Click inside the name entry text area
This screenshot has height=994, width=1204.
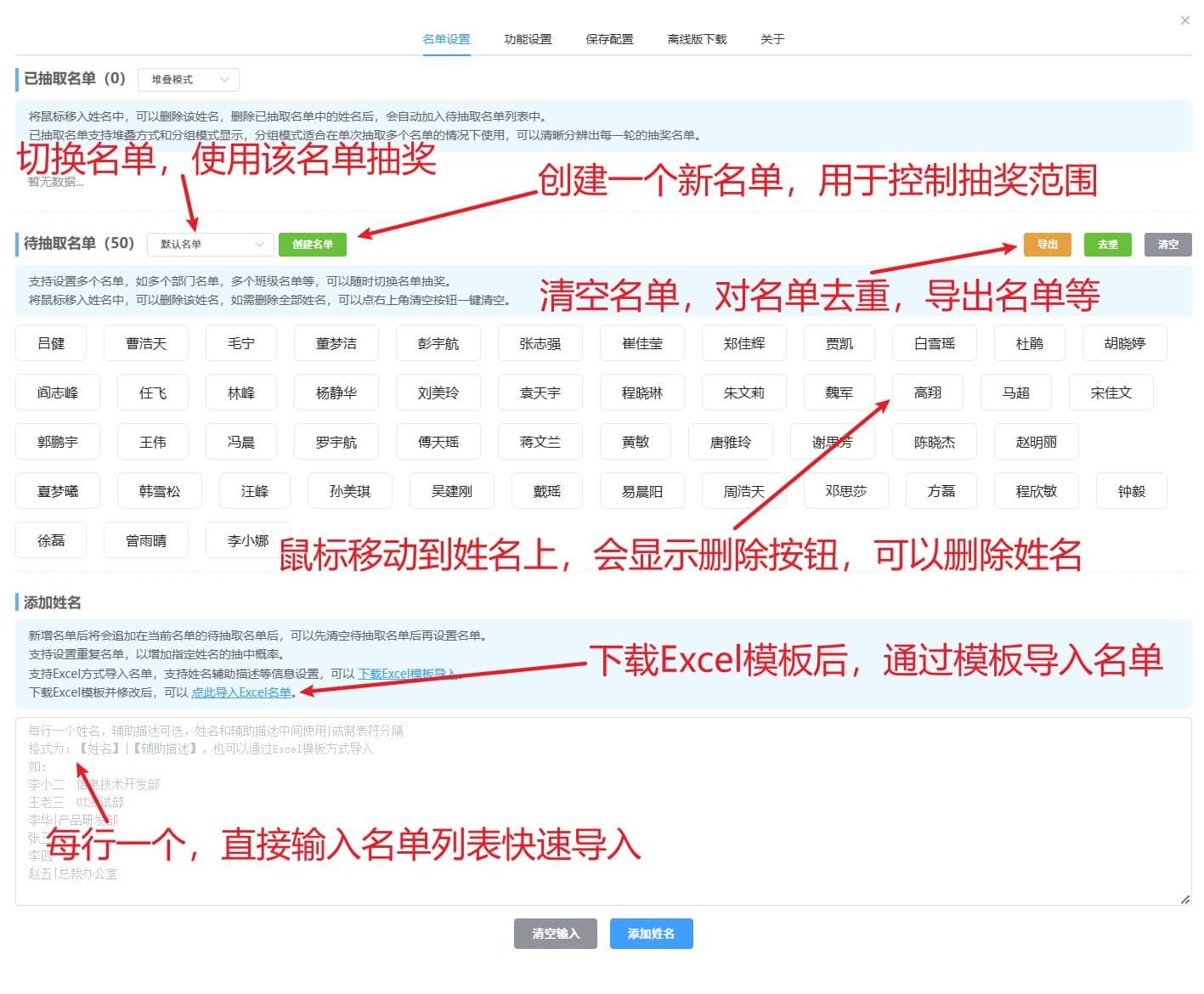pos(595,807)
